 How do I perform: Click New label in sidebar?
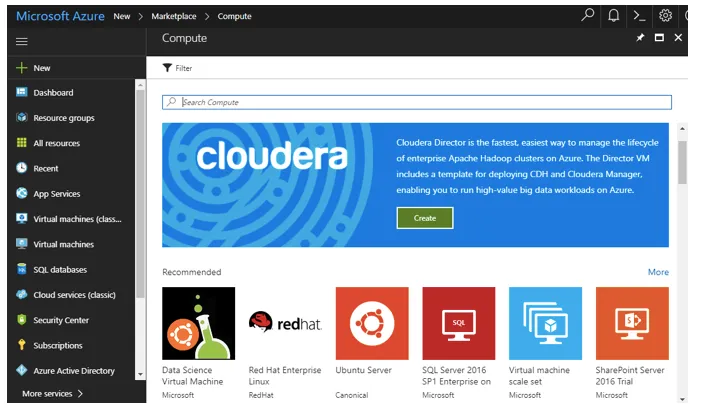tap(42, 68)
